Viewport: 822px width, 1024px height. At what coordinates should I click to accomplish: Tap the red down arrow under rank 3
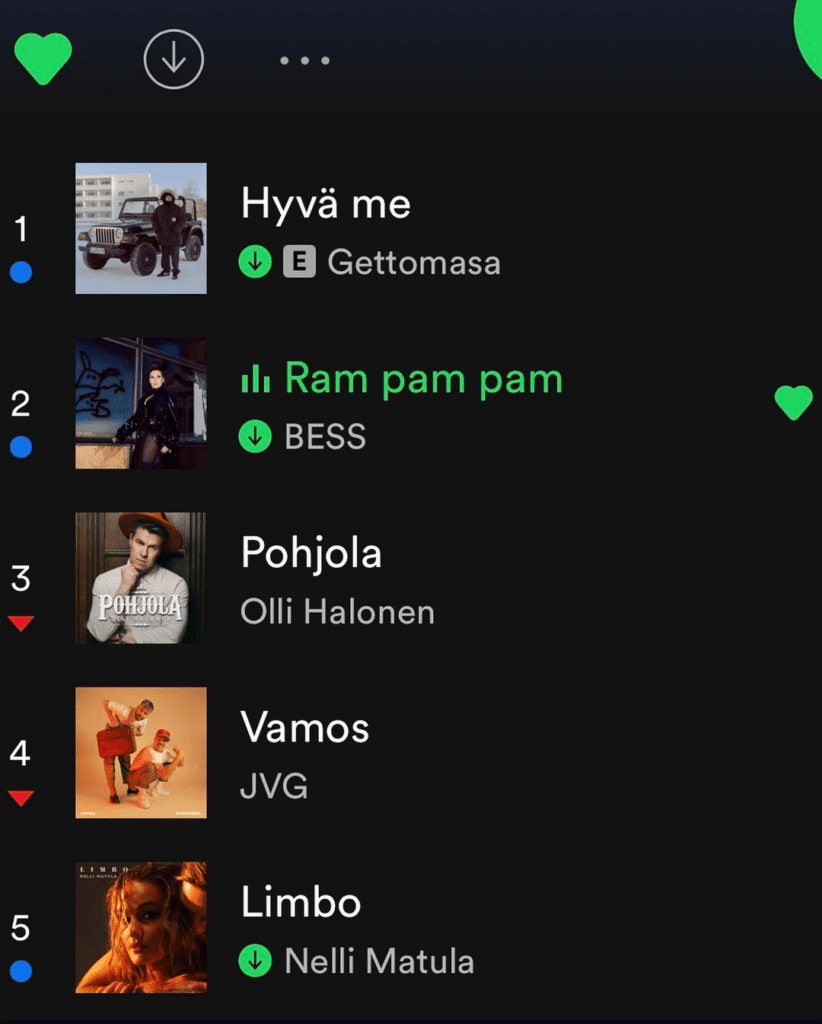coord(21,624)
